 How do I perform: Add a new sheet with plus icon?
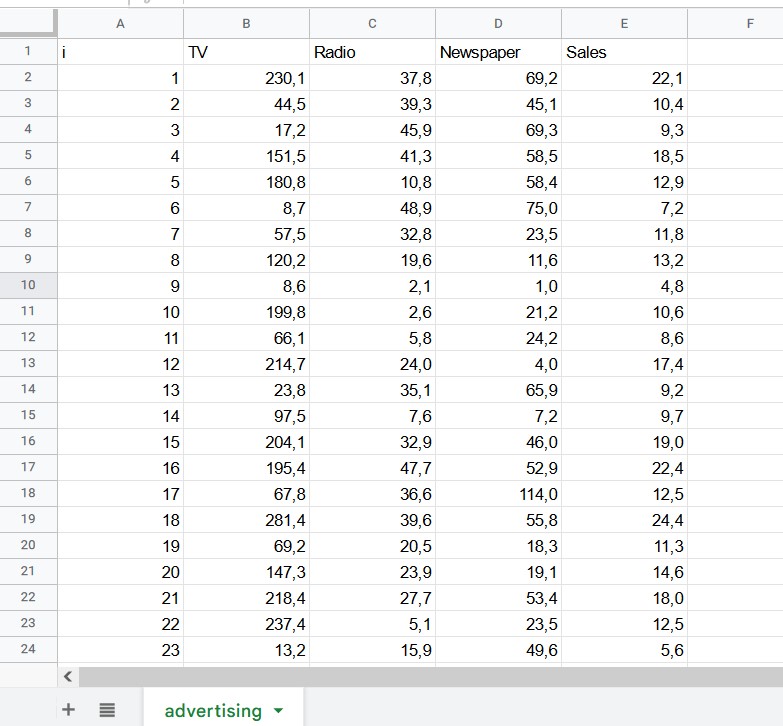pos(68,710)
